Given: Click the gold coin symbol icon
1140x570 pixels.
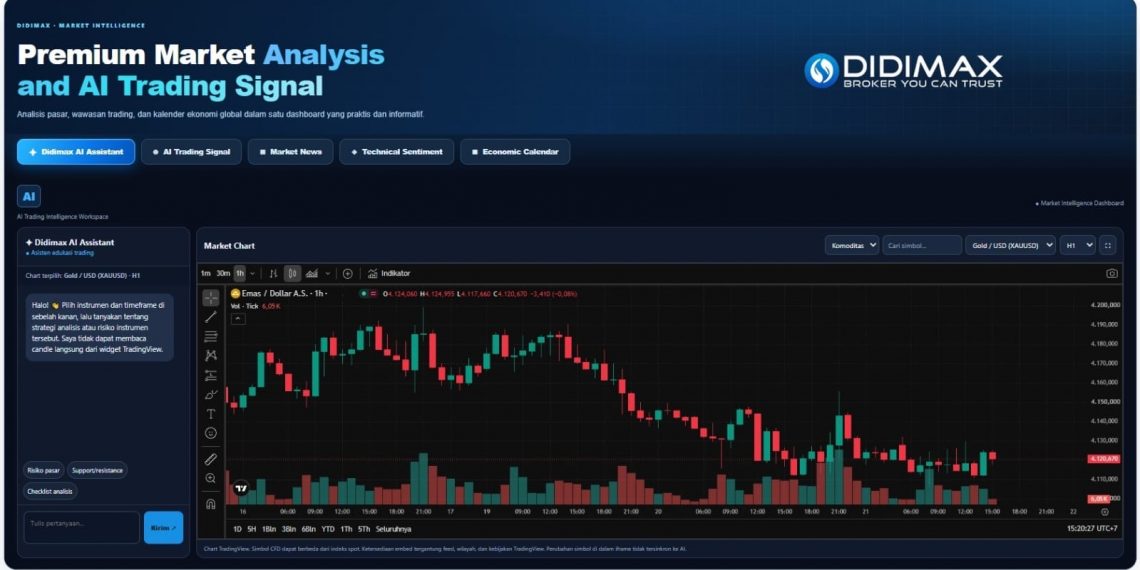Looking at the screenshot, I should (236, 293).
